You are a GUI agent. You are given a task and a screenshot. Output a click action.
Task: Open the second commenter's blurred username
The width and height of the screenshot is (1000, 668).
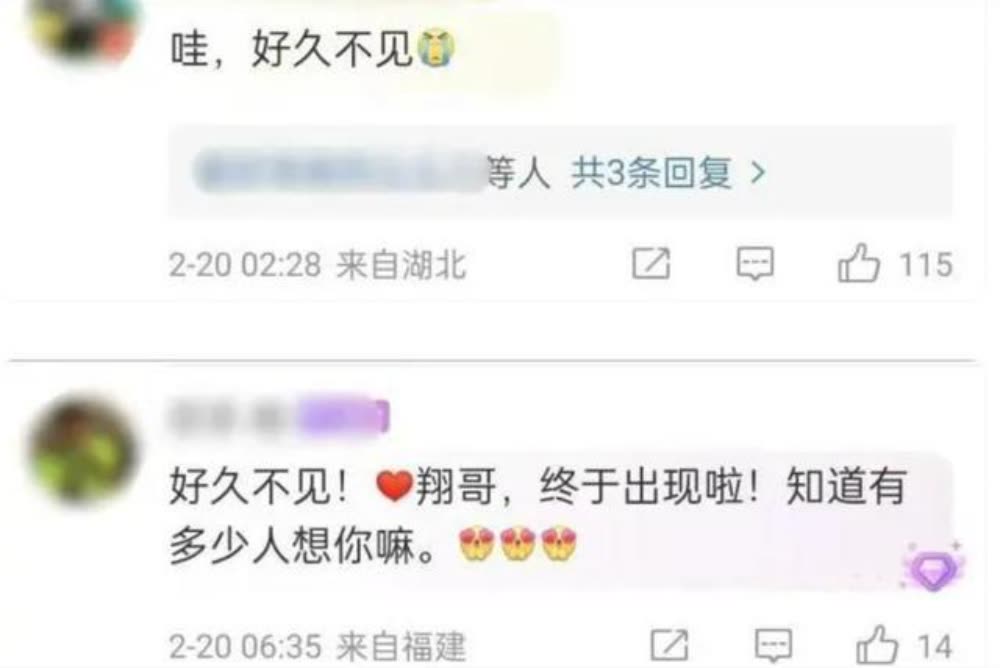(232, 417)
